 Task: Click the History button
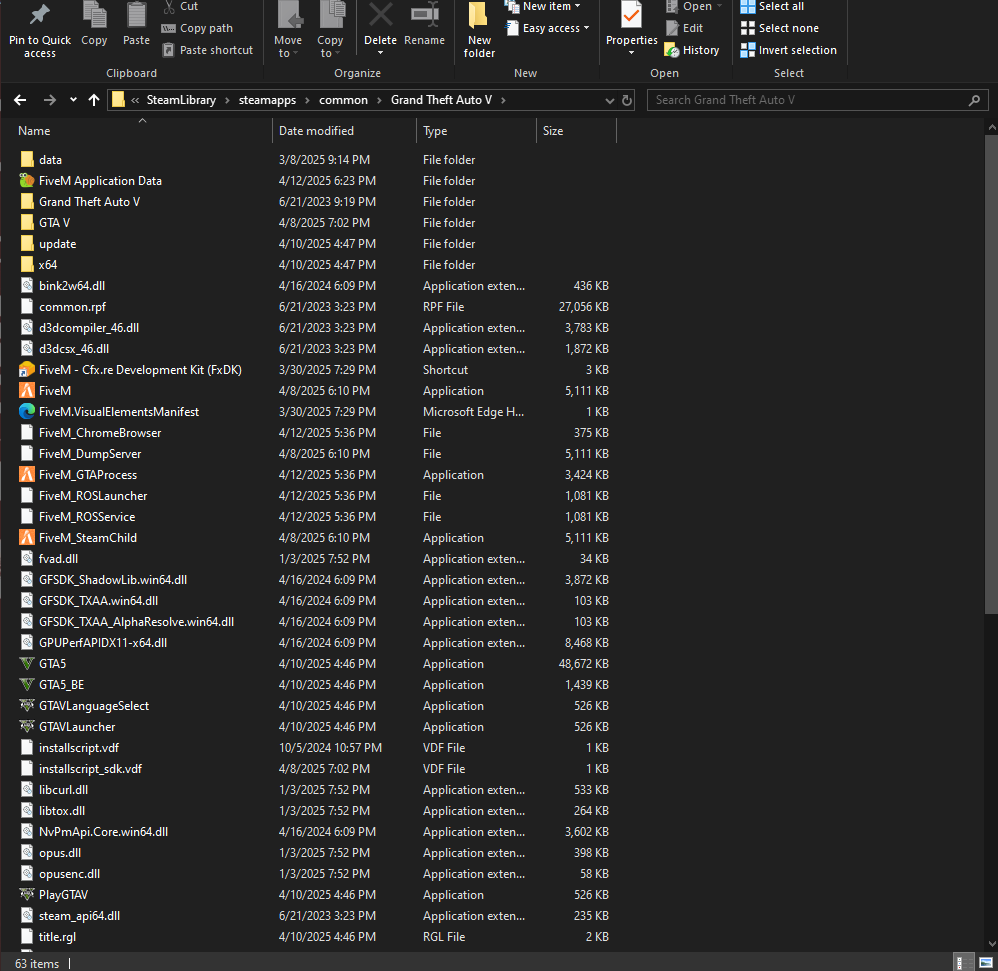(x=692, y=50)
